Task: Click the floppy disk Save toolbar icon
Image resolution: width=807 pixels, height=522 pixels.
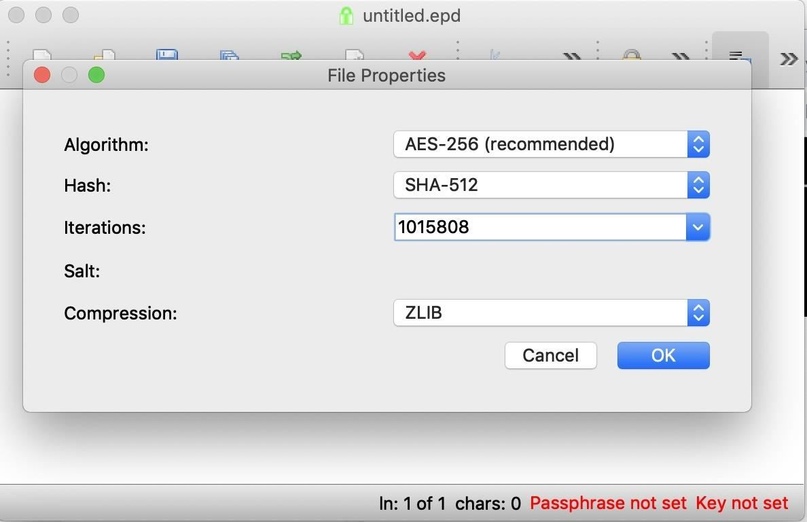Action: coord(167,55)
